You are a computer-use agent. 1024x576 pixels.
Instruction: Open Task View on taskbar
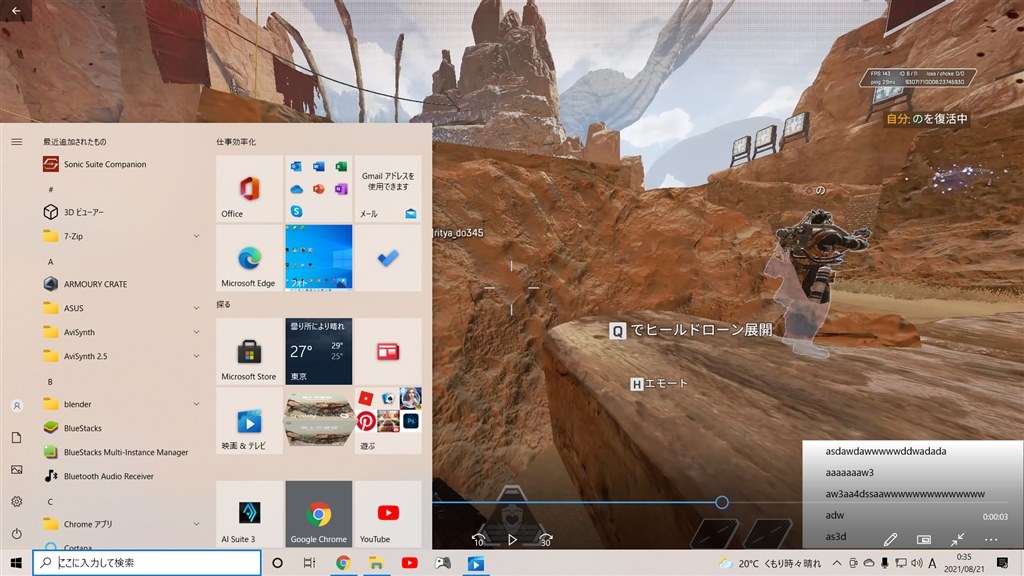click(x=310, y=562)
